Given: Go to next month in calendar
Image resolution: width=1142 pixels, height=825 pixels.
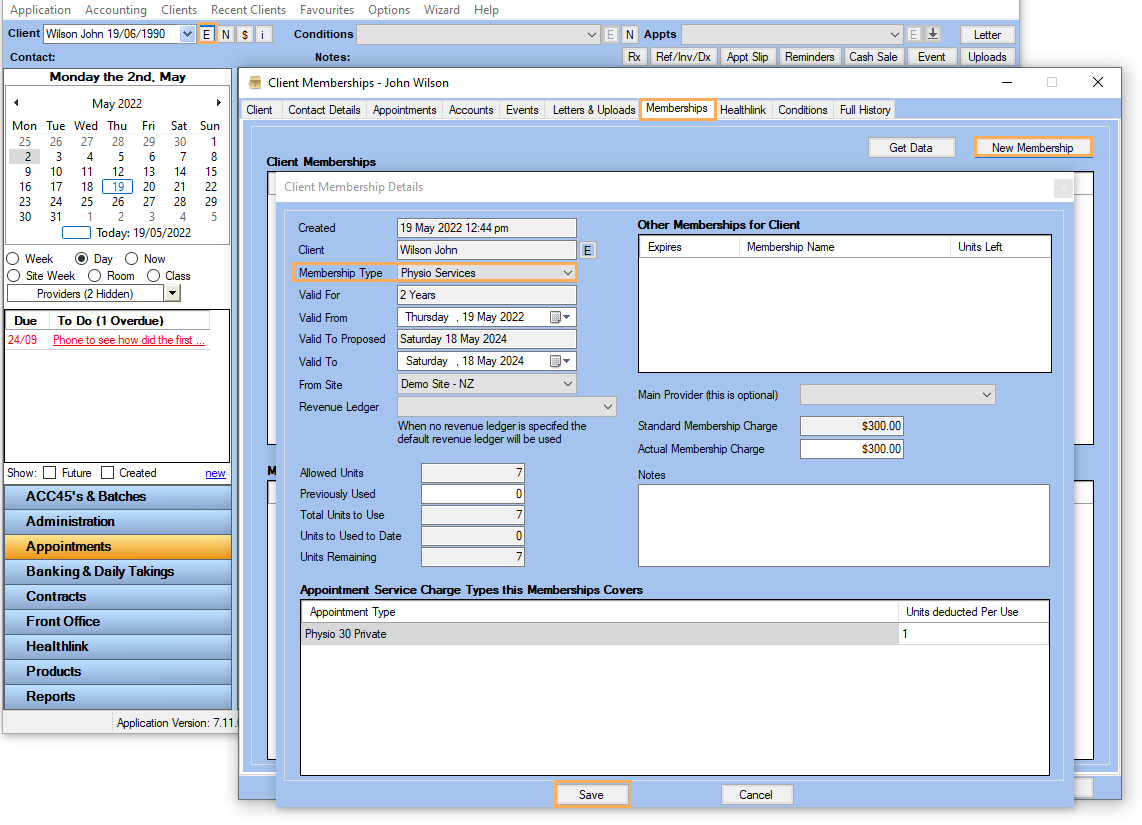Looking at the screenshot, I should point(219,103).
